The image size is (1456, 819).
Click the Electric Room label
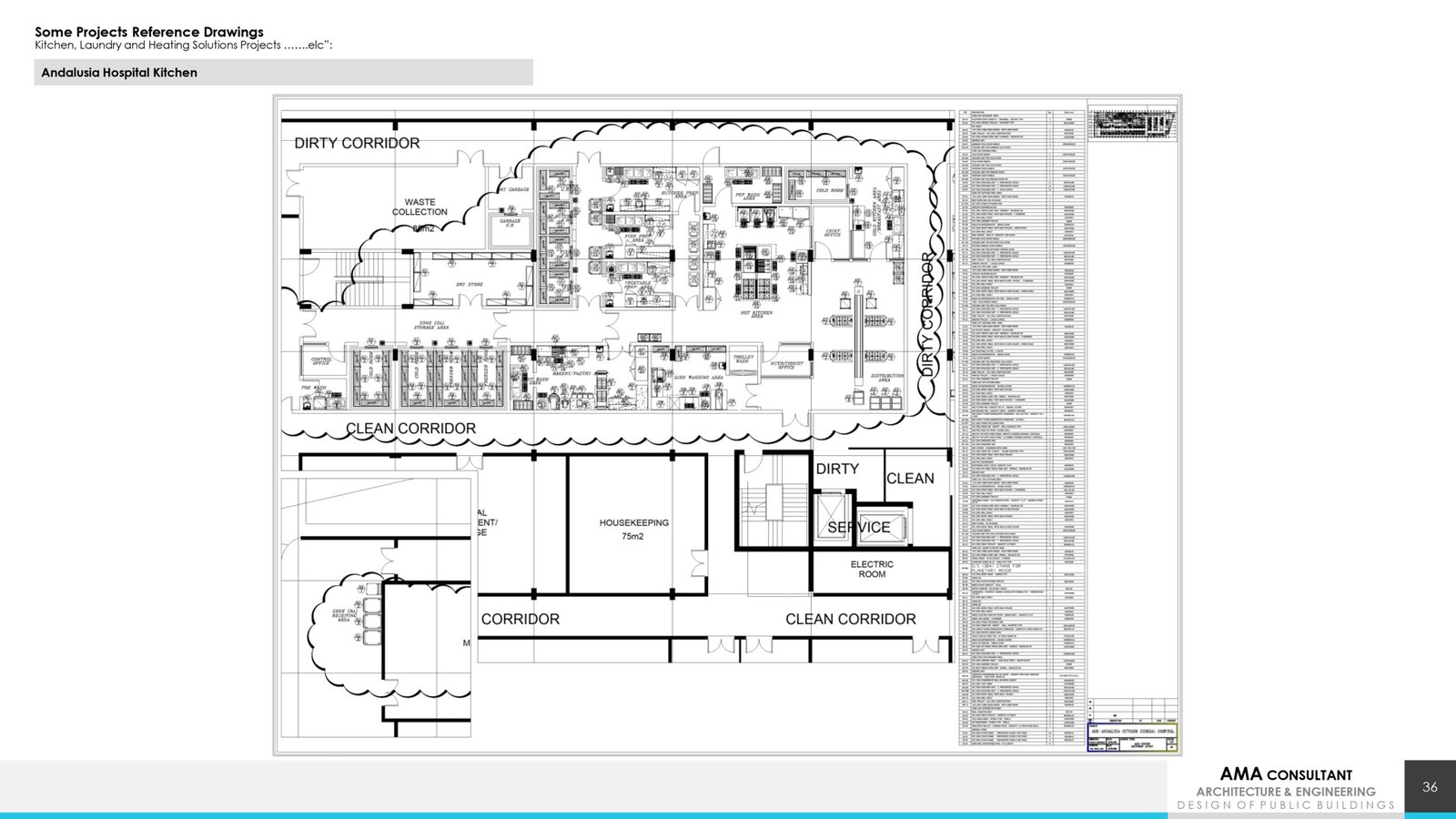872,569
